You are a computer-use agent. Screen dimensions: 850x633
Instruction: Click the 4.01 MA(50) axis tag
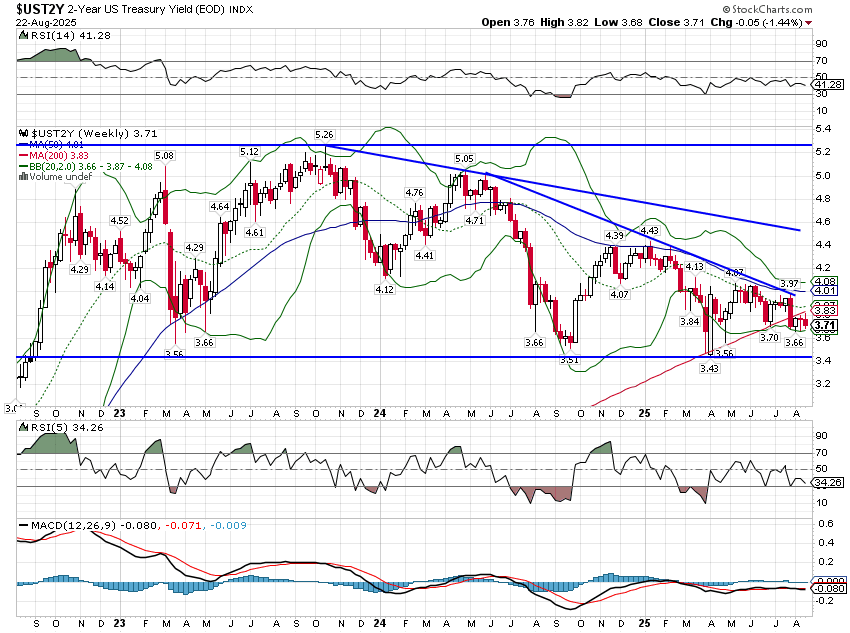pos(825,290)
